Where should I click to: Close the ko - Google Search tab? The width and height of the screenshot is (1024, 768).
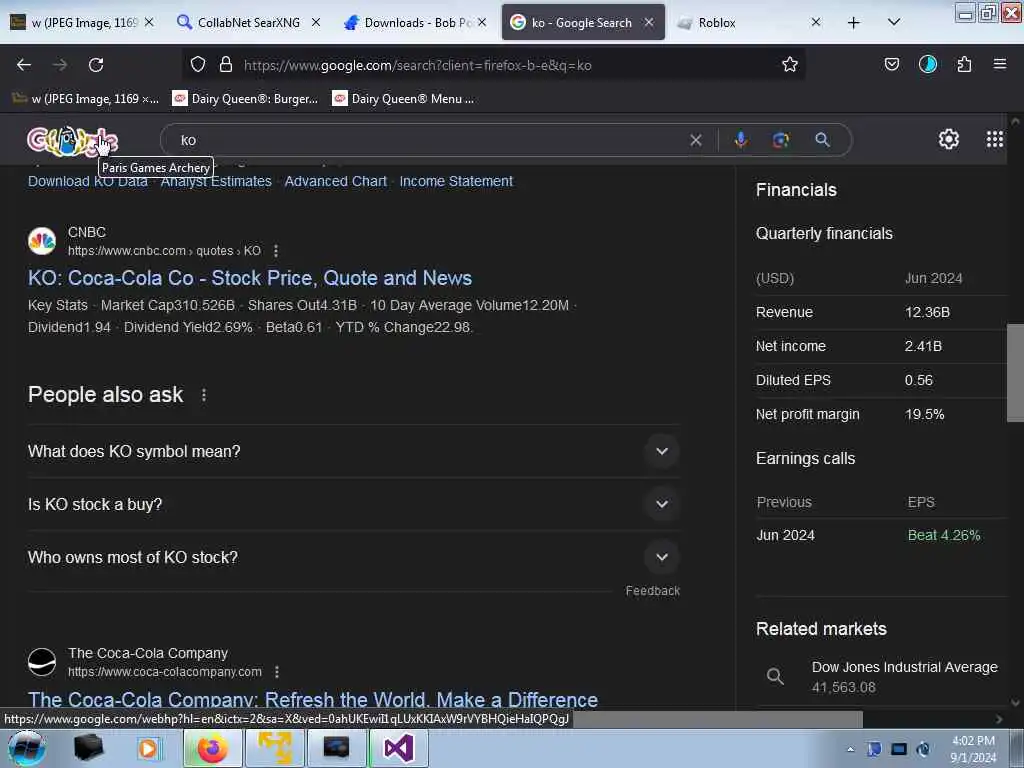click(x=648, y=22)
